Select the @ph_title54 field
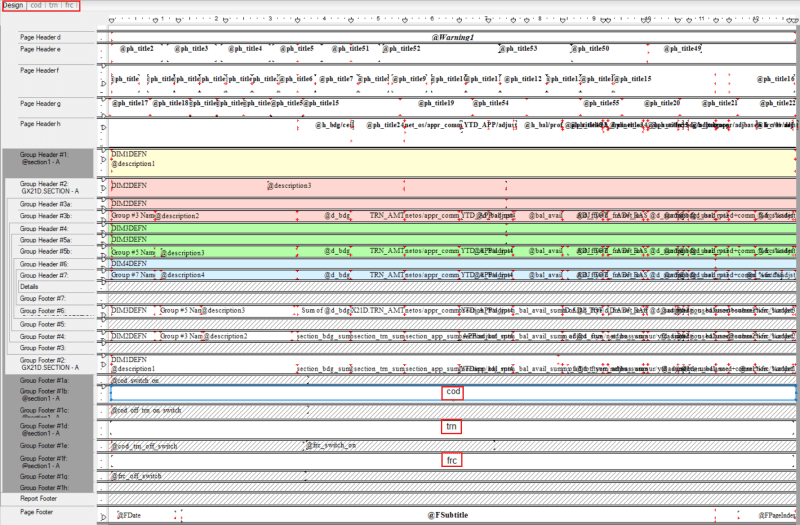 pyautogui.click(x=491, y=103)
